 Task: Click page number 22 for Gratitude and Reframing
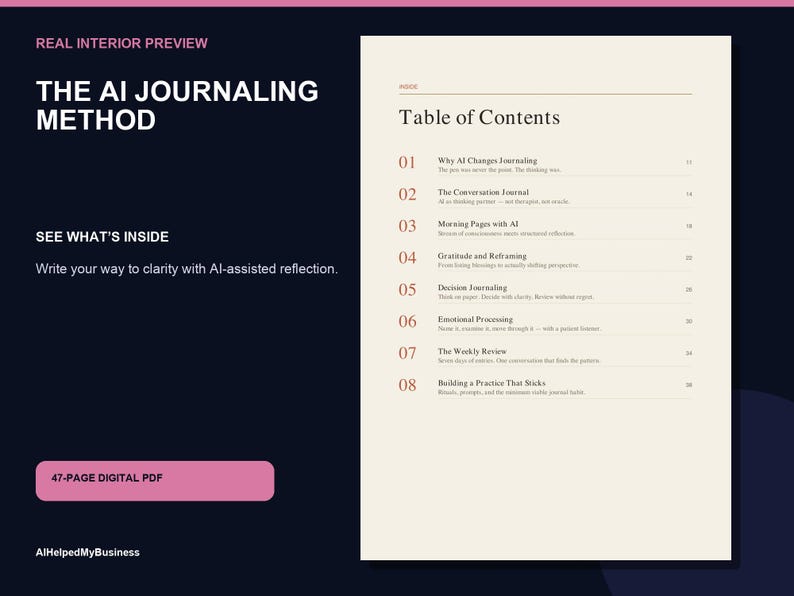[x=689, y=258]
